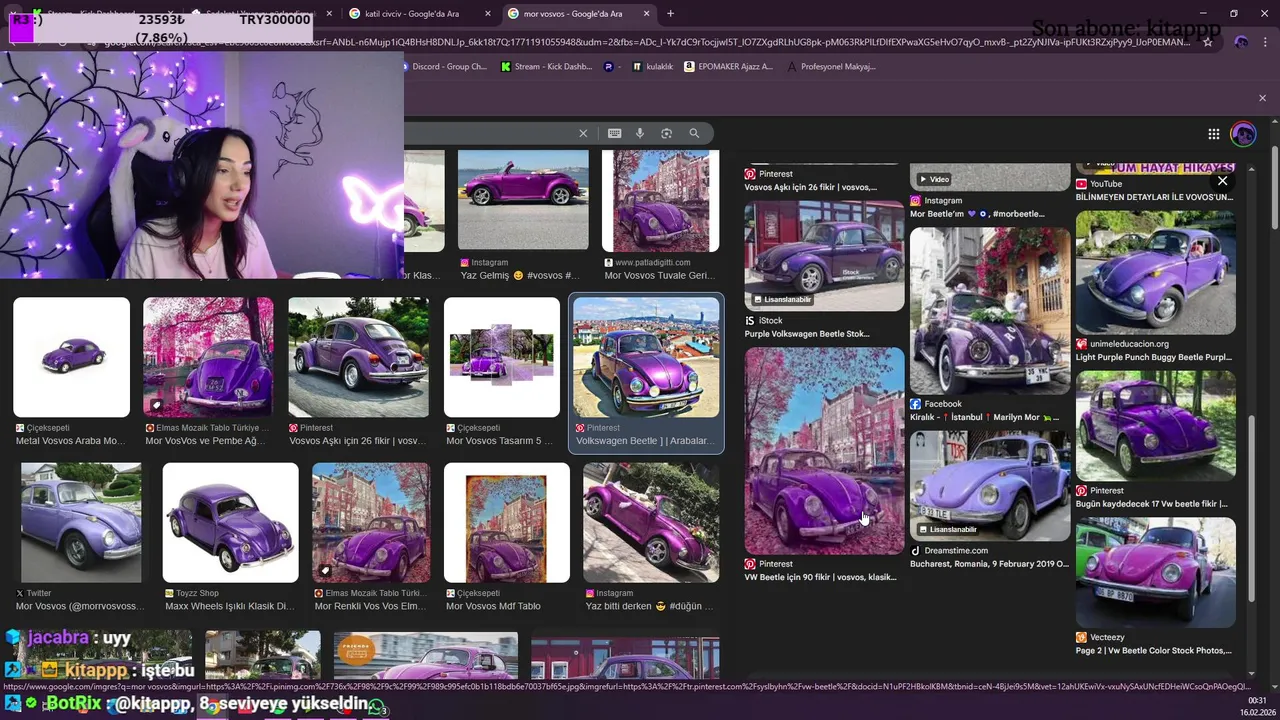Open the Yaz bitti derken Instagram image
This screenshot has height=720, width=1280.
coord(651,522)
